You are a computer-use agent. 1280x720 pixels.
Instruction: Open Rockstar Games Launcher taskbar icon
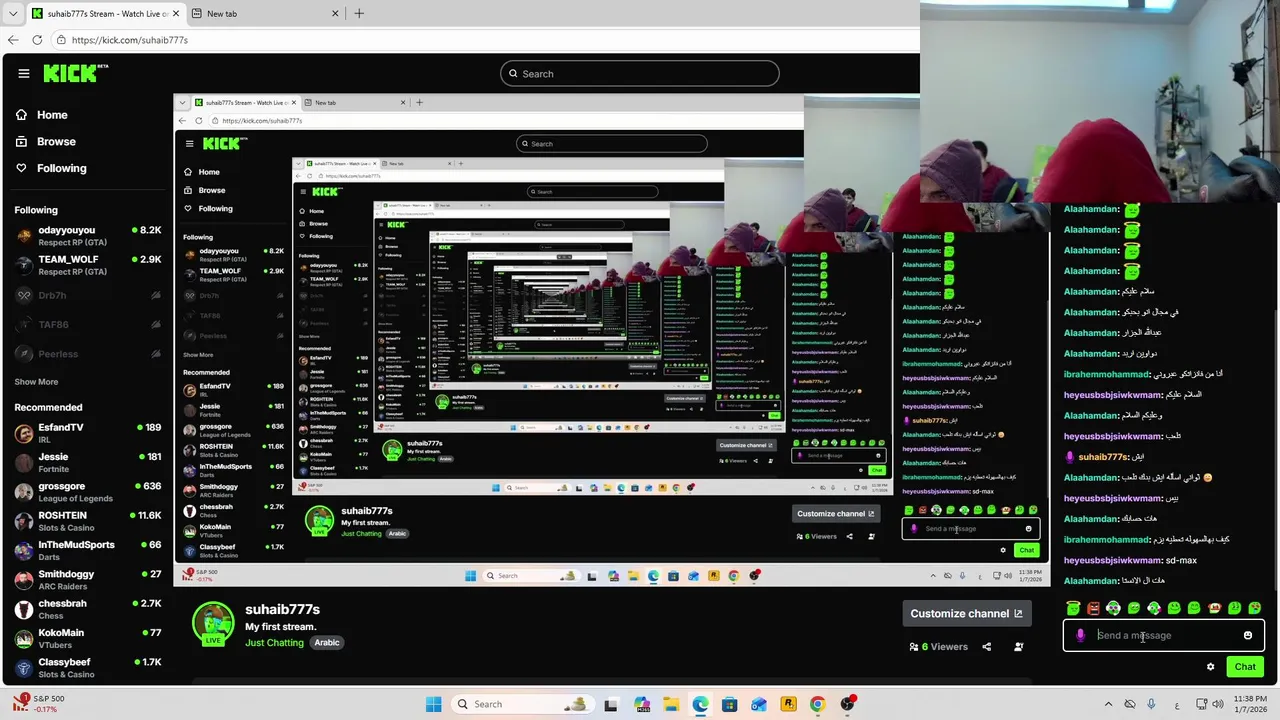point(788,704)
